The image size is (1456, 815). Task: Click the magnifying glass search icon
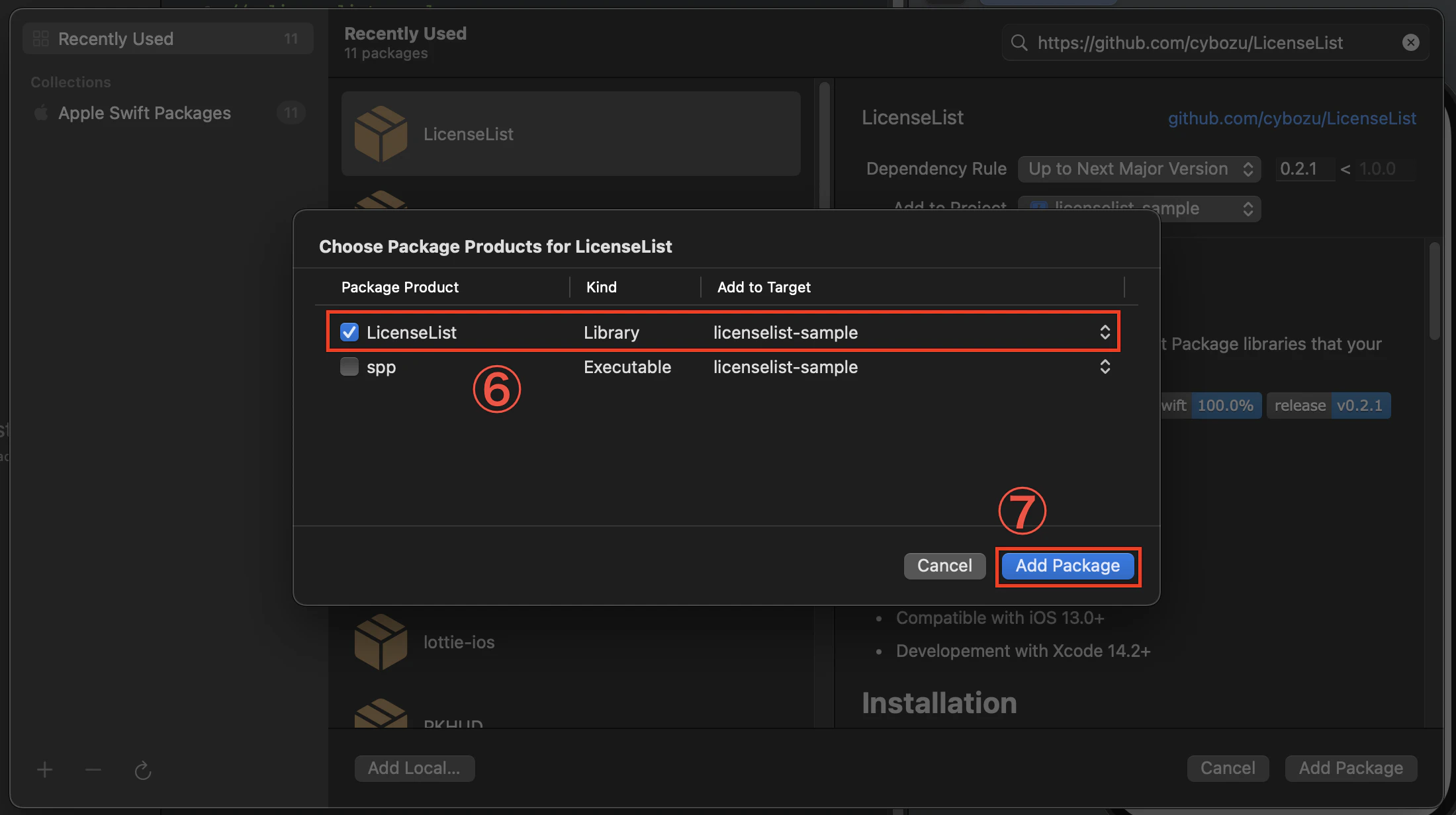[1019, 43]
